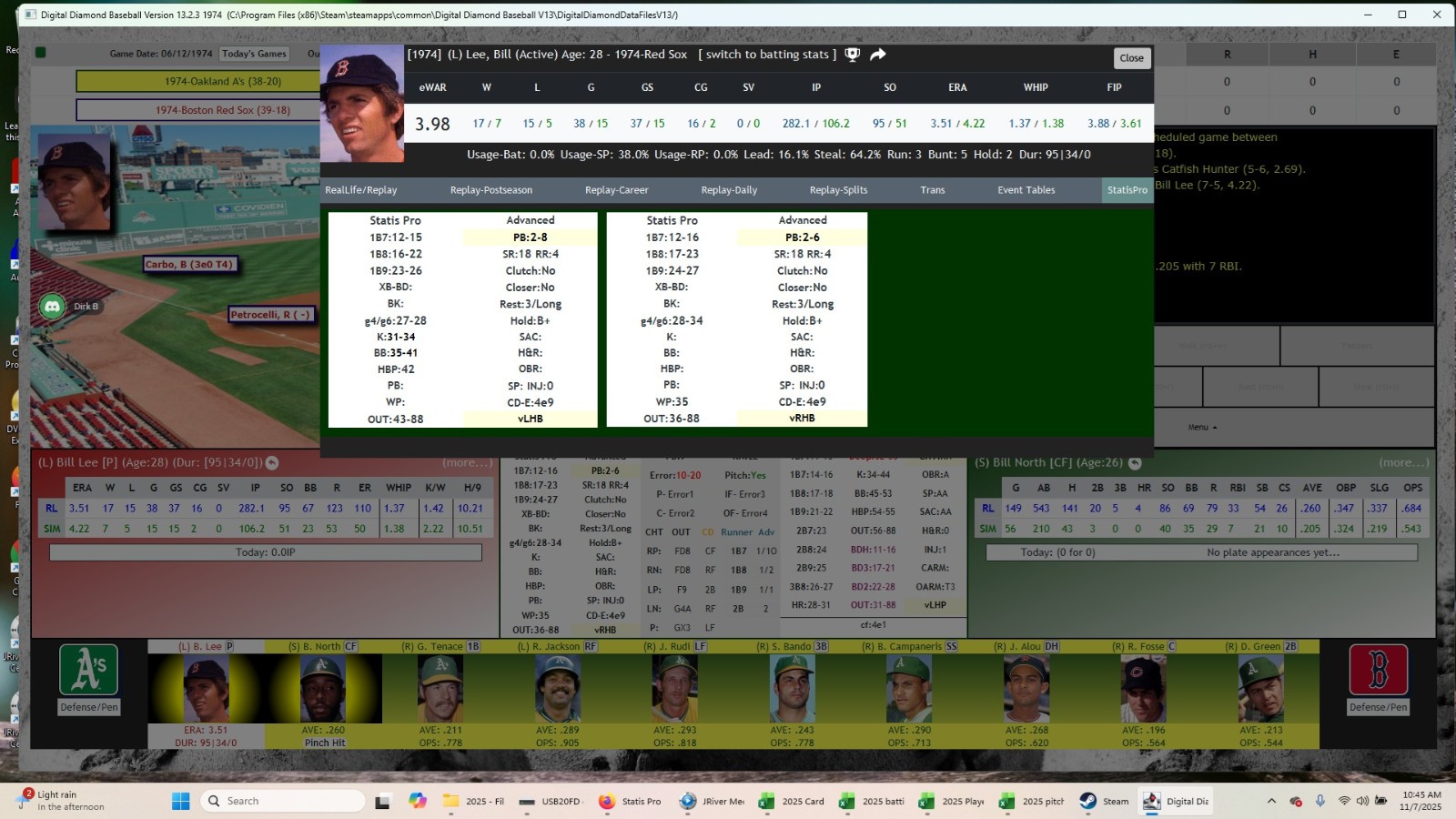The width and height of the screenshot is (1456, 819).
Task: Open Defense/Pen under the A's logo
Action: tap(89, 707)
